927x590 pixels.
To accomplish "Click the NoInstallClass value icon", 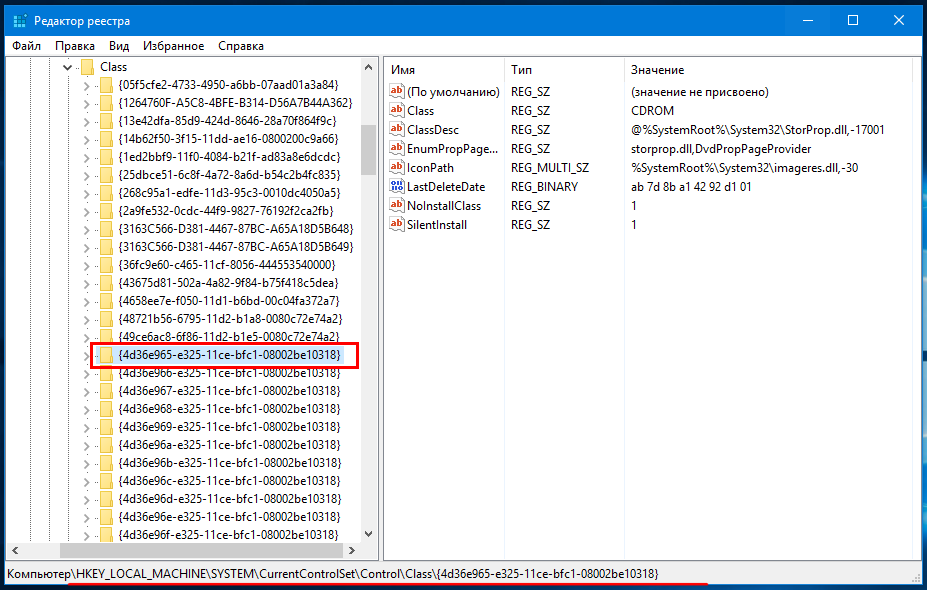I will pyautogui.click(x=397, y=205).
